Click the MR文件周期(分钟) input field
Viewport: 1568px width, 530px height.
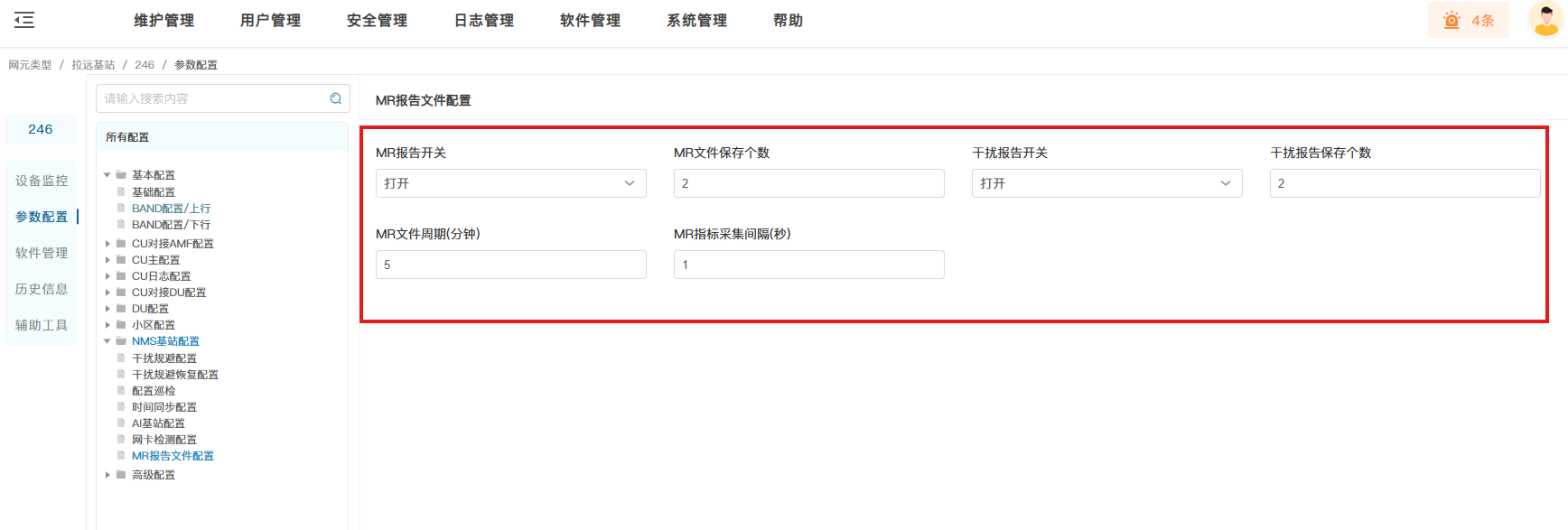tap(510, 265)
